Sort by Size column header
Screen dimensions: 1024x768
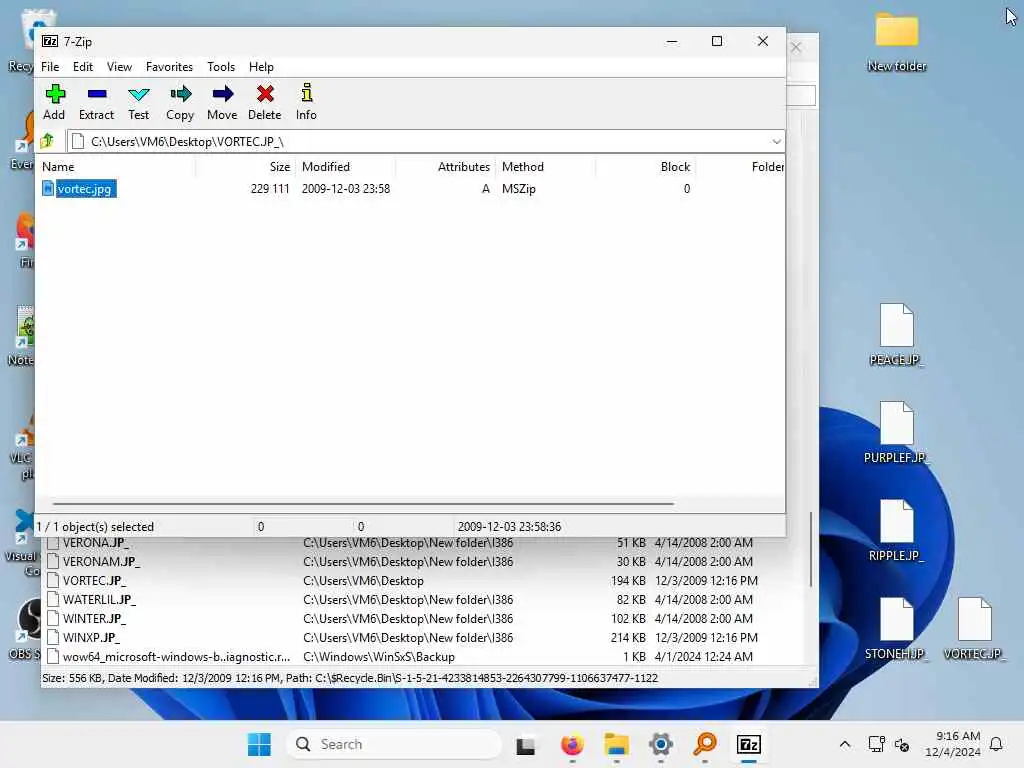[246, 167]
